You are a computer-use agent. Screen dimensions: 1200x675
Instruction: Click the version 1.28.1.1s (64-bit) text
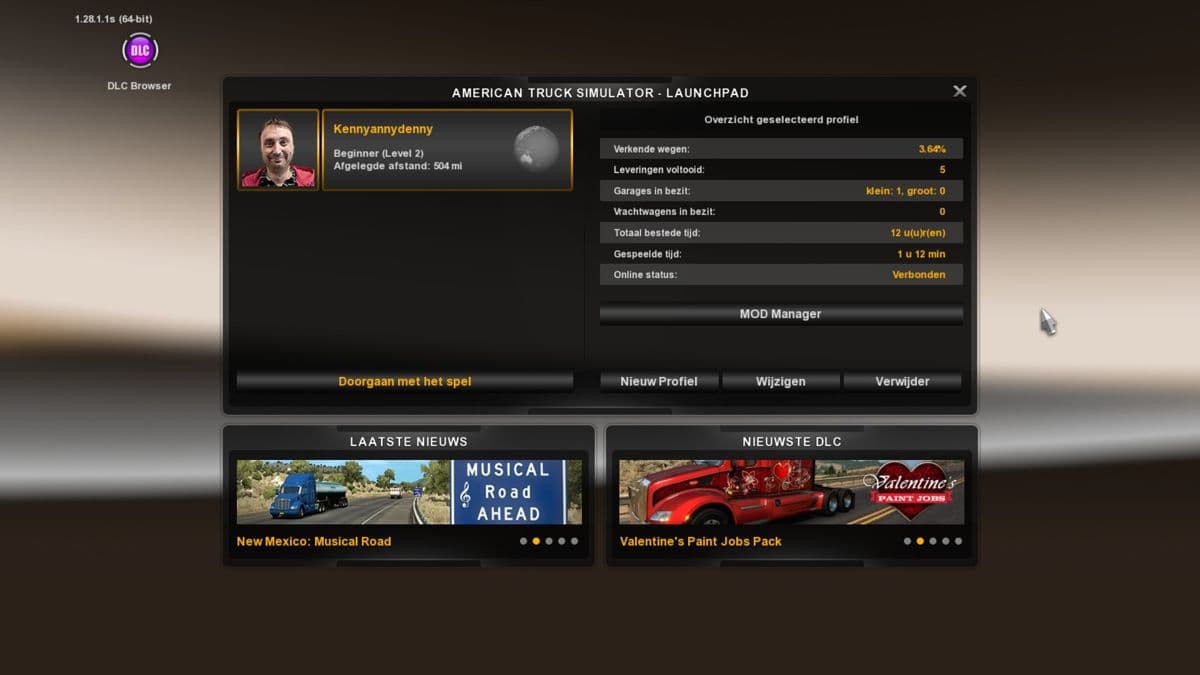[x=114, y=19]
